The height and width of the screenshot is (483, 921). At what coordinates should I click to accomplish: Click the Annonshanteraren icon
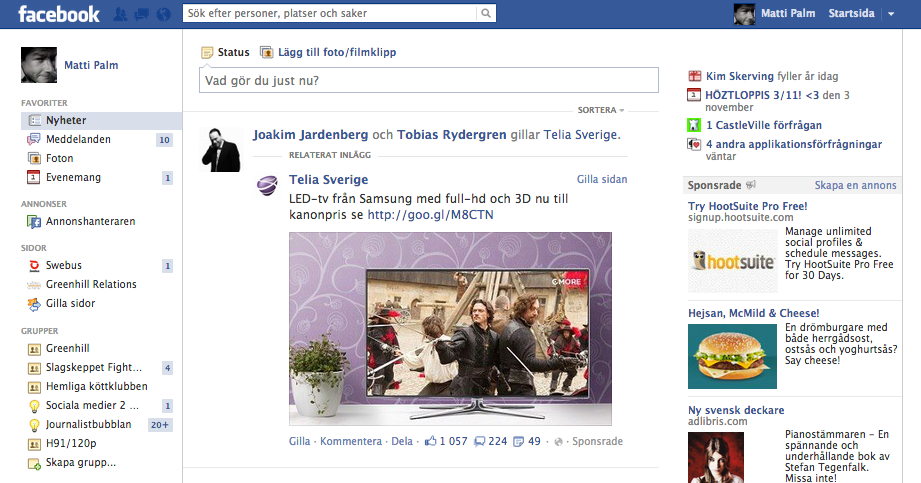pyautogui.click(x=34, y=222)
